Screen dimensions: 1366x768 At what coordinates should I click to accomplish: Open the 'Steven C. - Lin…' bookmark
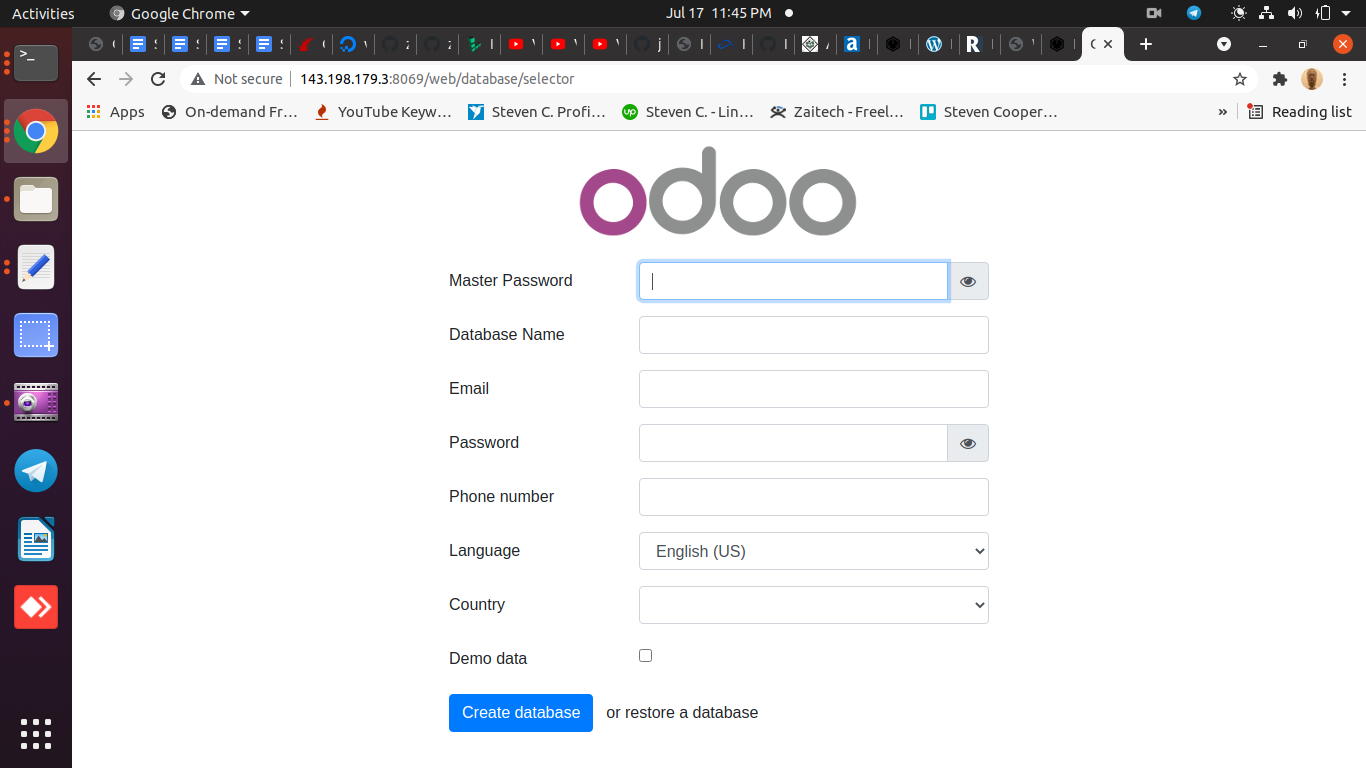pos(688,112)
